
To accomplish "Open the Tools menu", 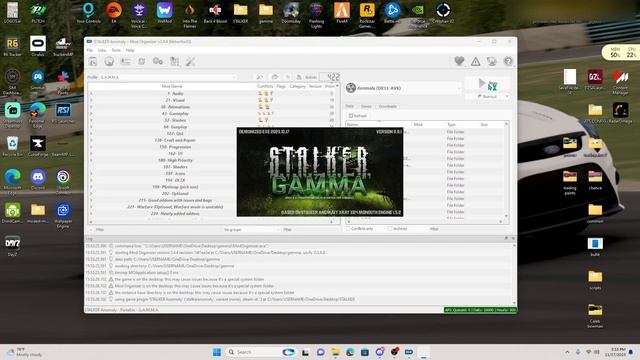I will tap(116, 50).
